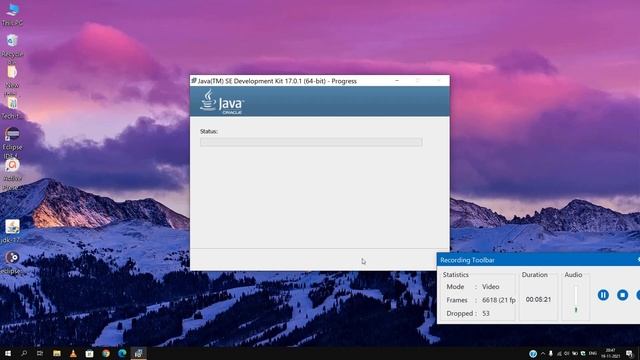Launch the Eclipse IDE shortcut icon
Image resolution: width=640 pixels, height=360 pixels.
point(12,141)
